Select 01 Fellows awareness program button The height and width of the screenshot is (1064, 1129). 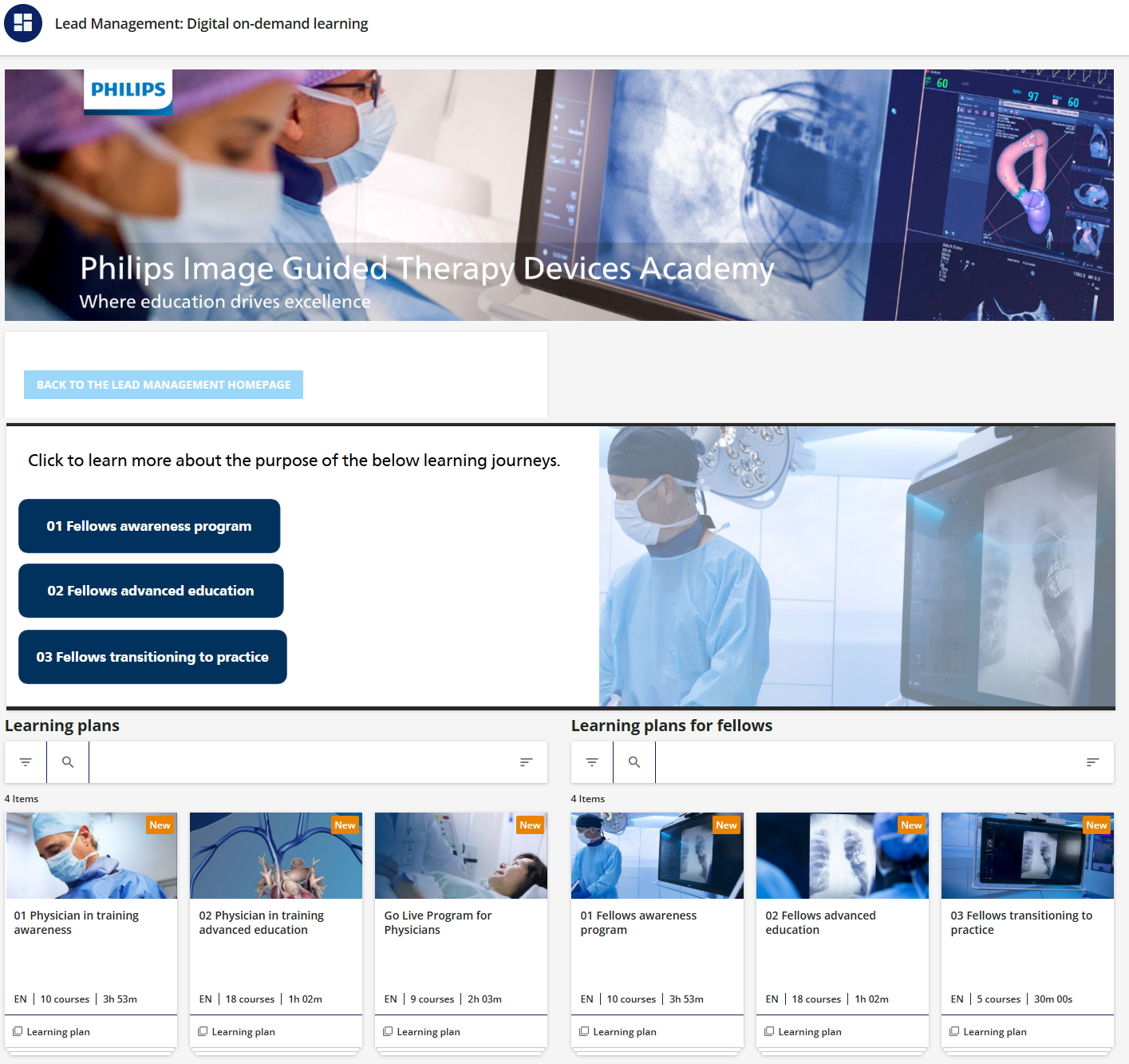point(149,526)
